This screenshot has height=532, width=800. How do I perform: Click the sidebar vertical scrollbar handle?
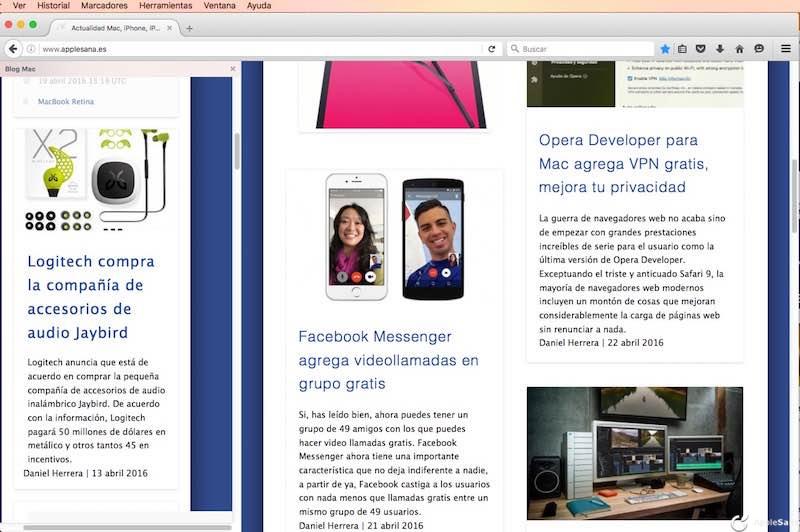[237, 151]
